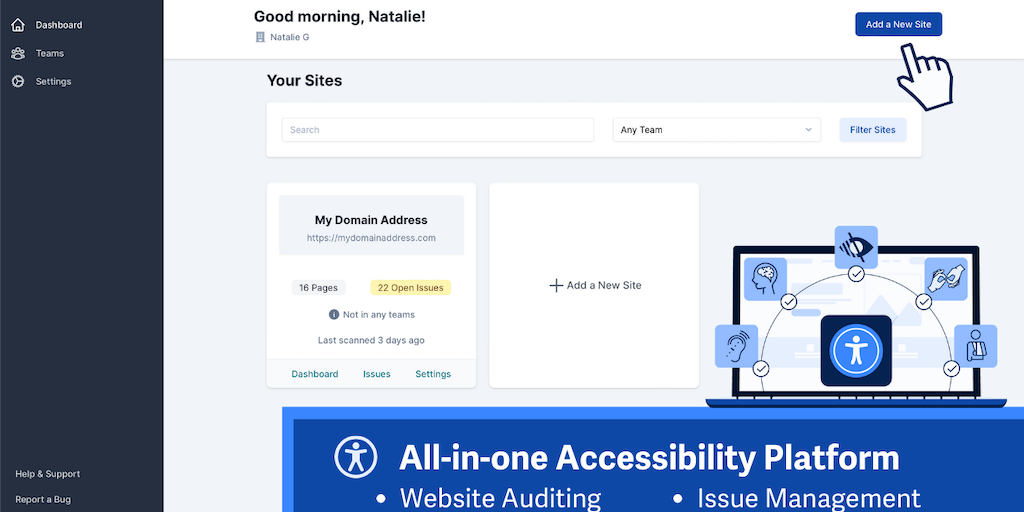Image resolution: width=1024 pixels, height=512 pixels.
Task: Click the Last scanned 3 days ago text
Action: coord(371,340)
